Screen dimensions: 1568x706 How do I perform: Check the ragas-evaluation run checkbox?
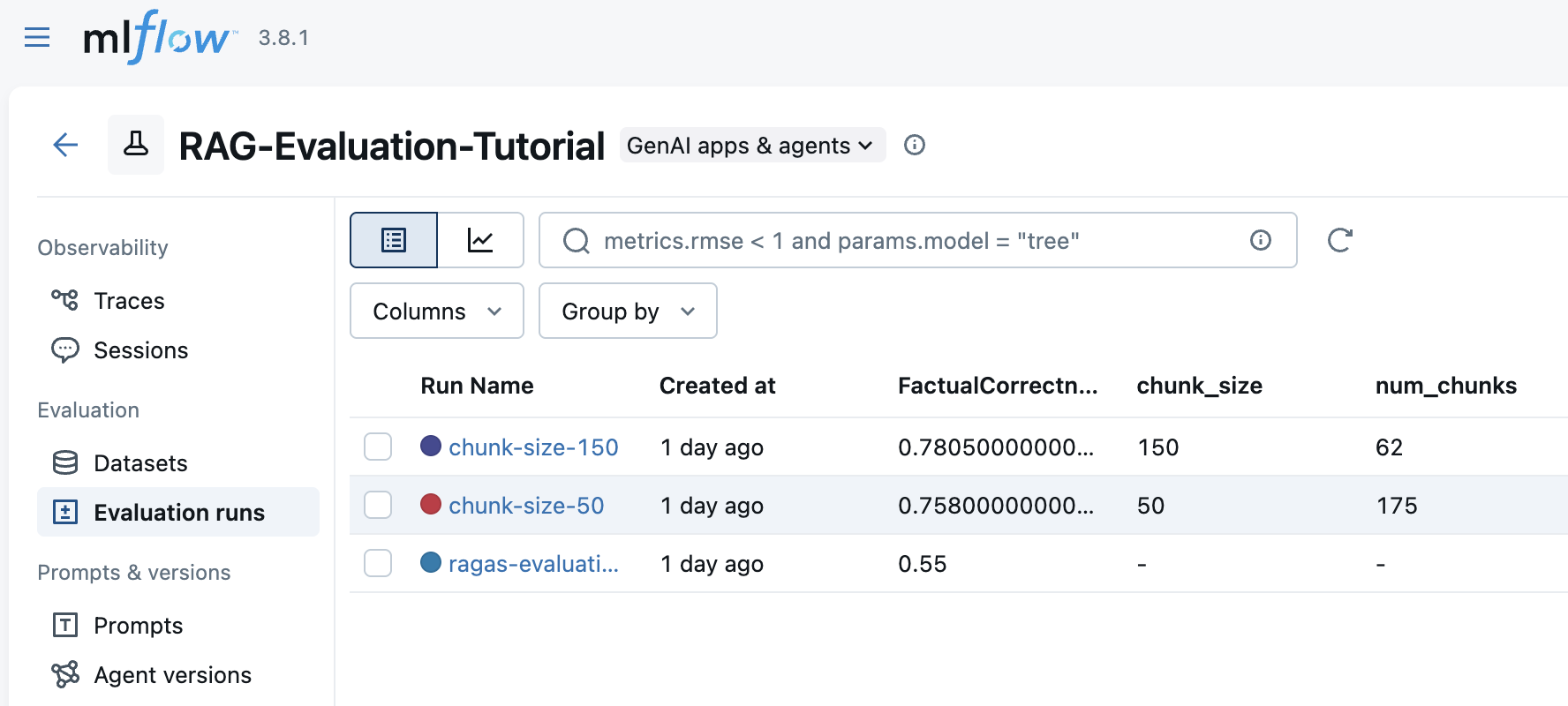[378, 564]
